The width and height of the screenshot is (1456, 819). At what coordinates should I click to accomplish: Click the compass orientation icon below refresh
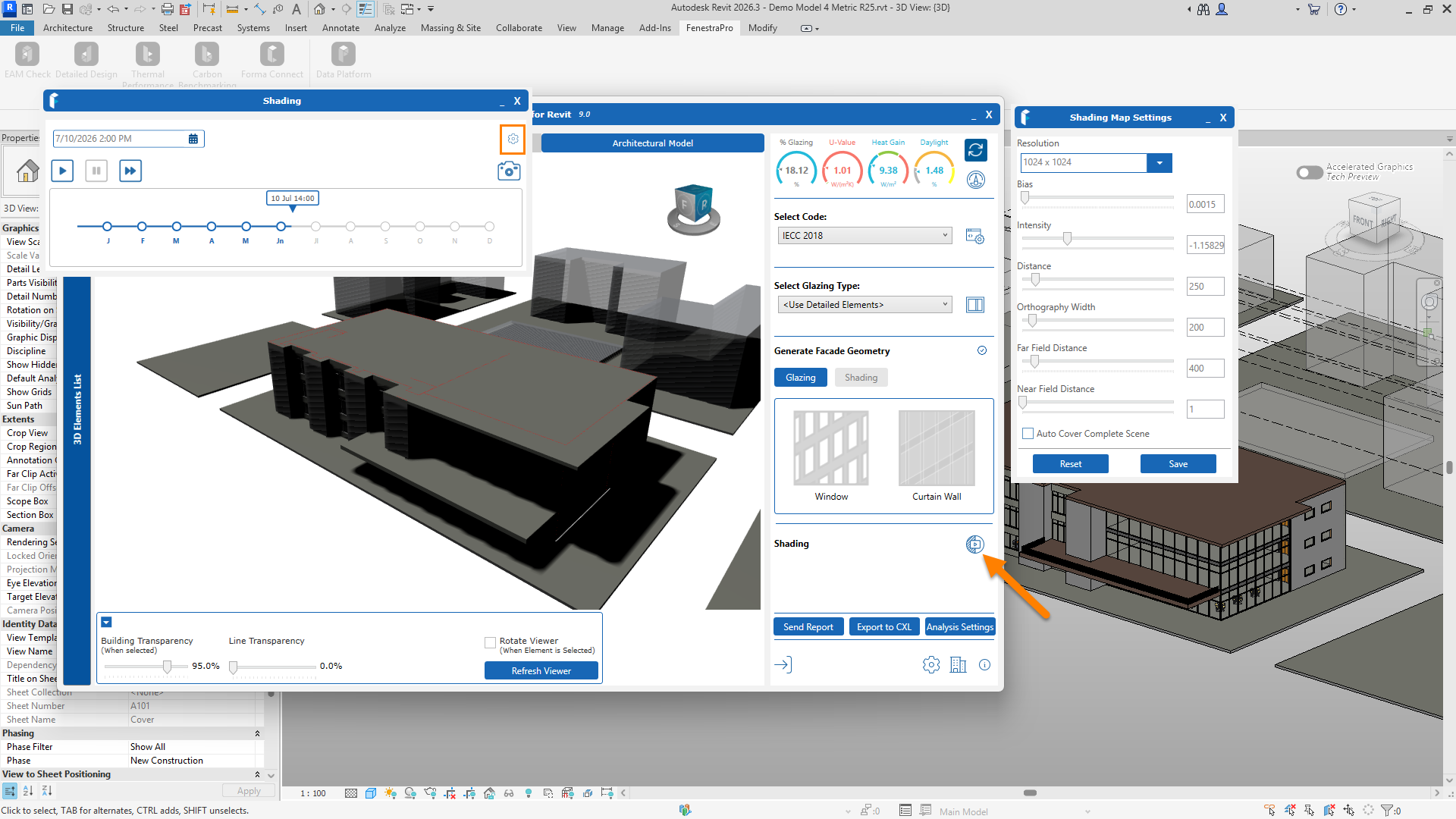pos(976,180)
